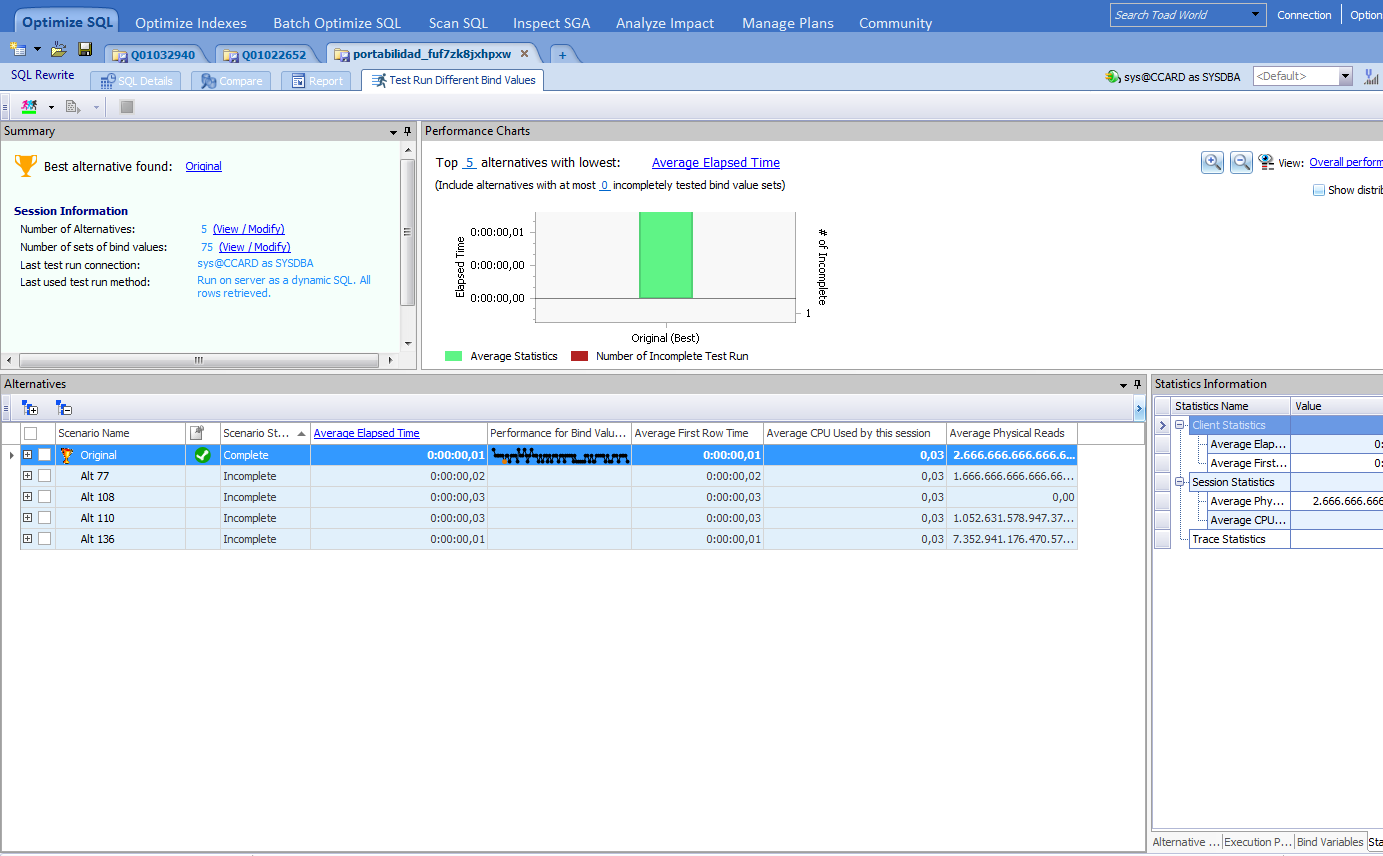Switch to the Q01022652 session tab
This screenshot has height=856, width=1383.
pyautogui.click(x=266, y=54)
